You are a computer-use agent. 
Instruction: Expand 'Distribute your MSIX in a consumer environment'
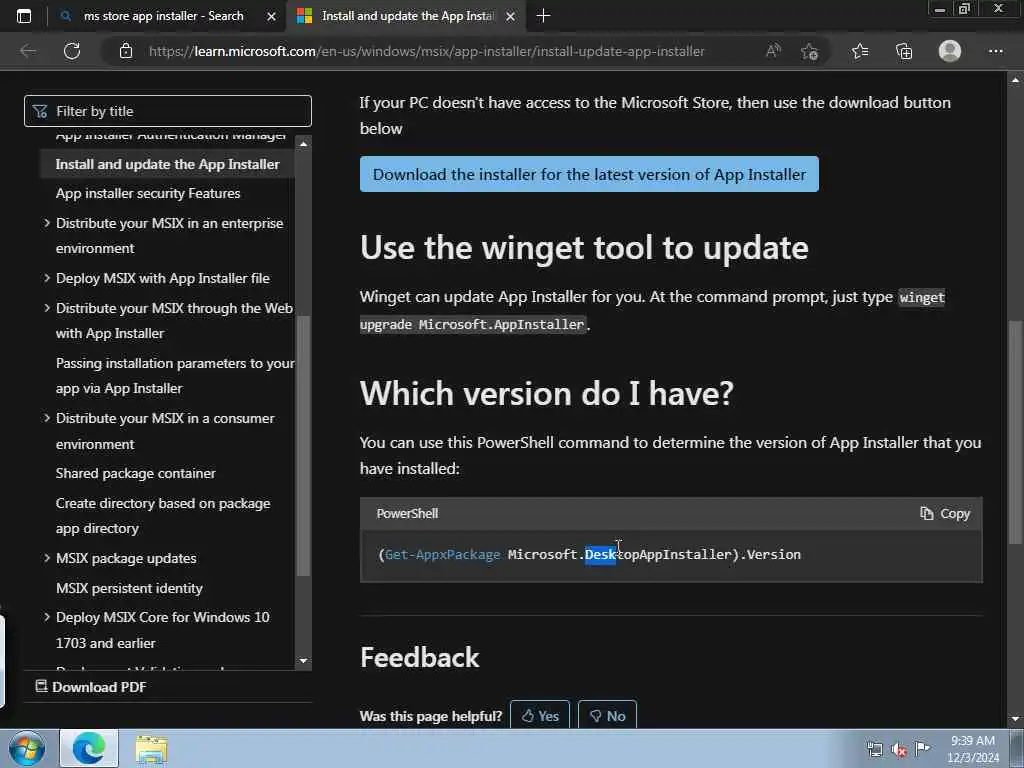pyautogui.click(x=46, y=418)
